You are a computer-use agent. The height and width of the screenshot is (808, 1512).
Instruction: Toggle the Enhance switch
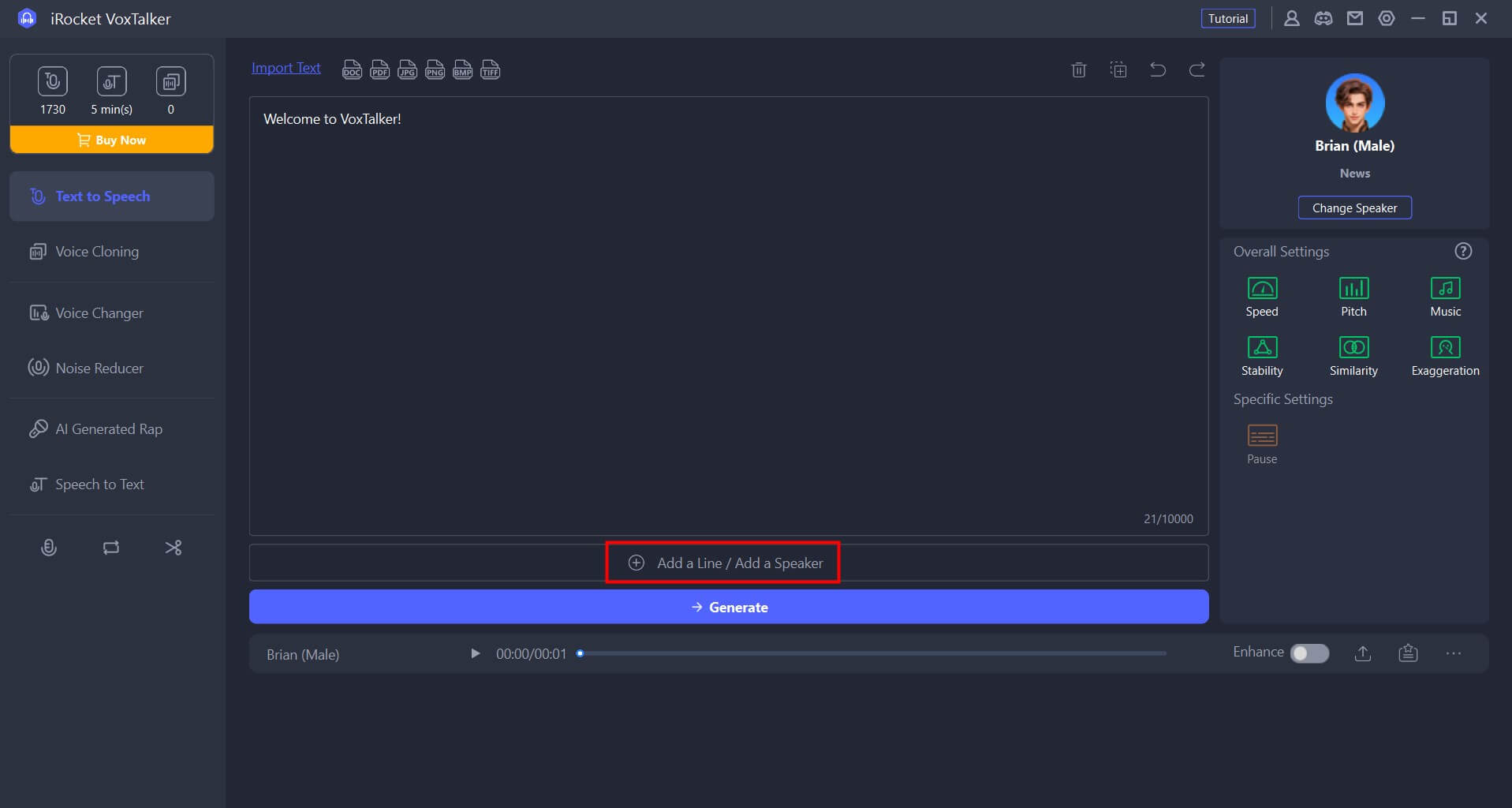1309,653
